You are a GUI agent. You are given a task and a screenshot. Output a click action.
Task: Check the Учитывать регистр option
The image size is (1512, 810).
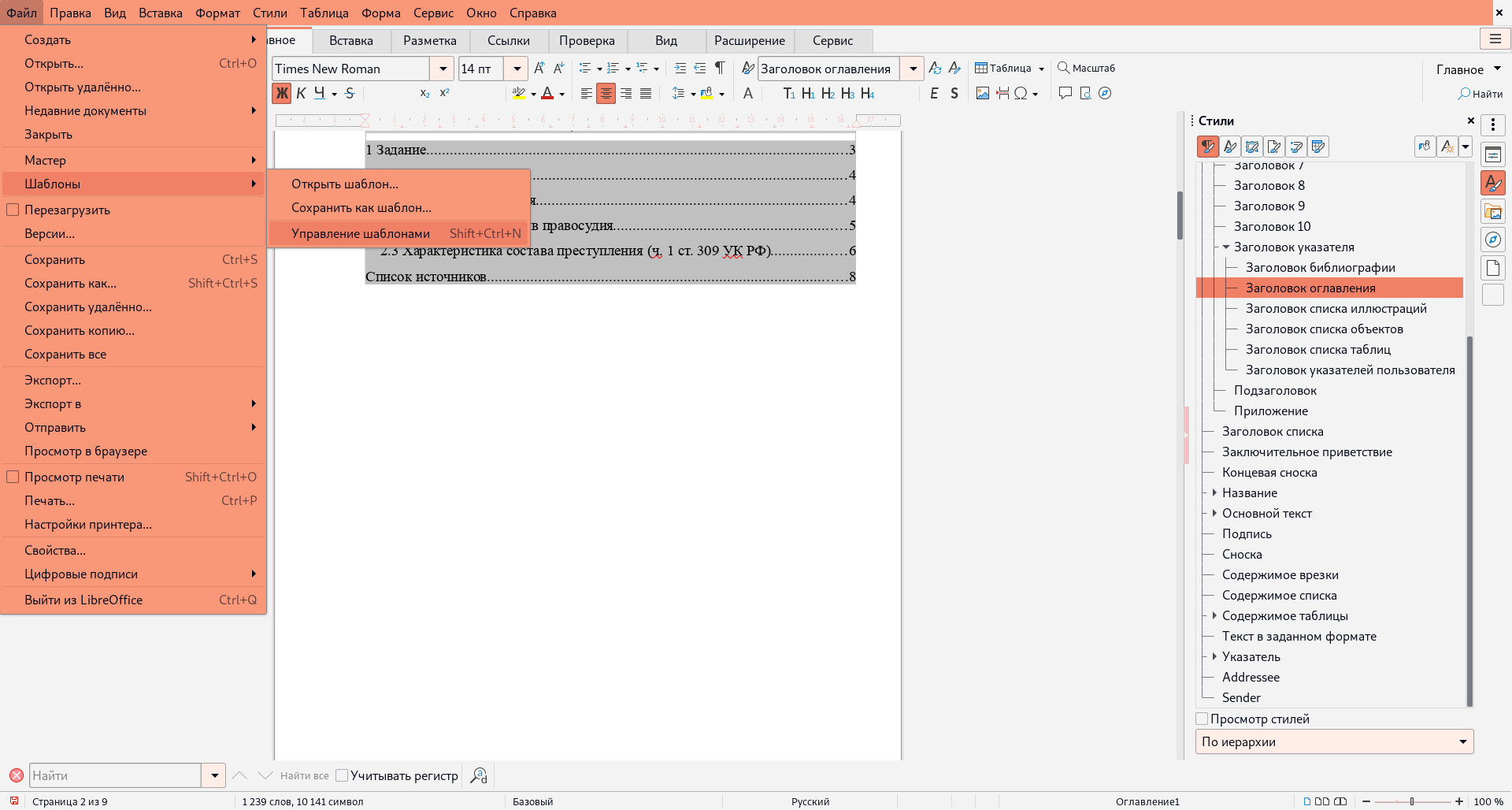(342, 775)
